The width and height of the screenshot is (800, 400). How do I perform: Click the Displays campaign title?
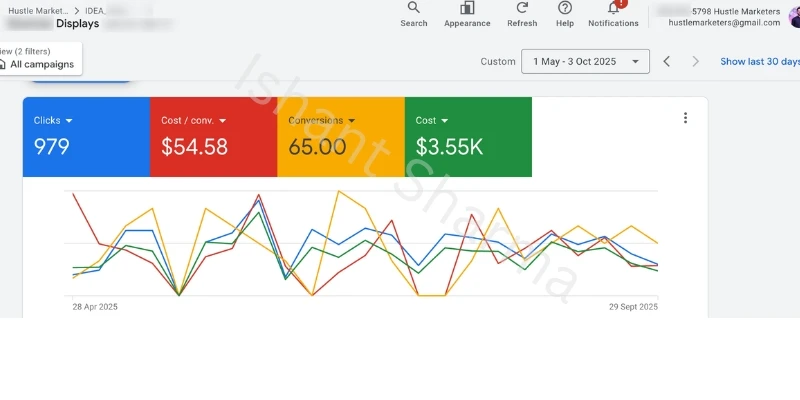pyautogui.click(x=77, y=24)
